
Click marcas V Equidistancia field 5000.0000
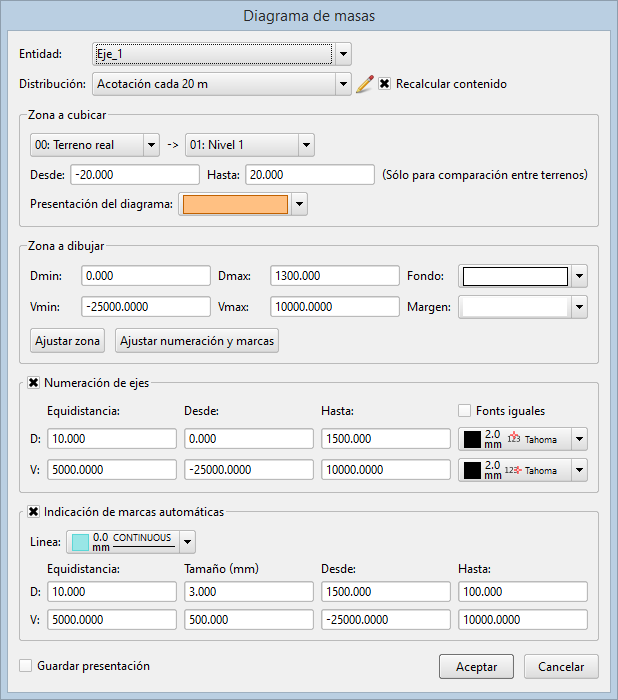point(112,620)
